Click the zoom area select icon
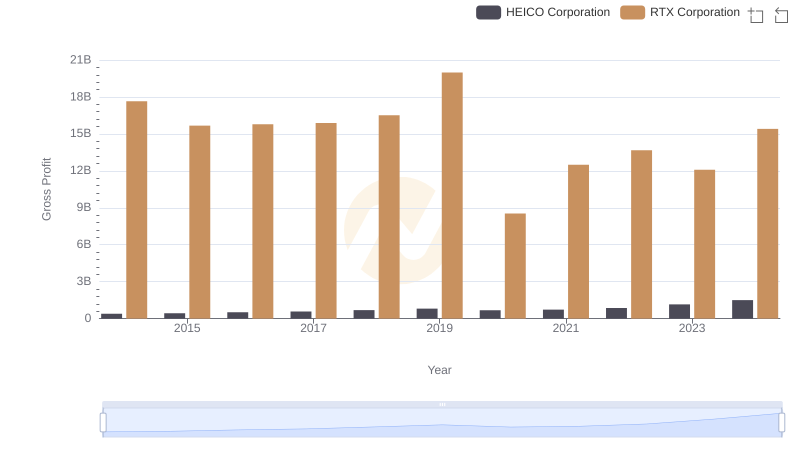This screenshot has width=800, height=461. pyautogui.click(x=756, y=15)
